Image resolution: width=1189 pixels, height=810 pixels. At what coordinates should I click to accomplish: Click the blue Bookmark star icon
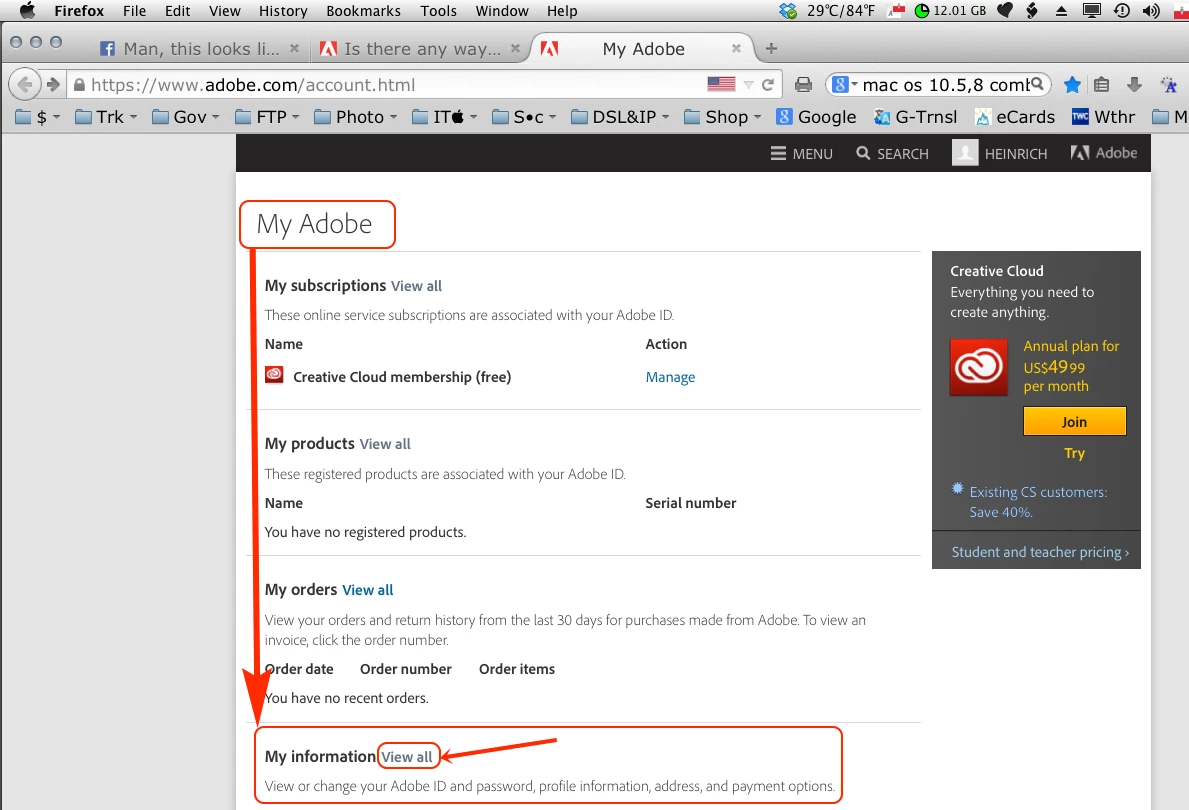tap(1071, 85)
